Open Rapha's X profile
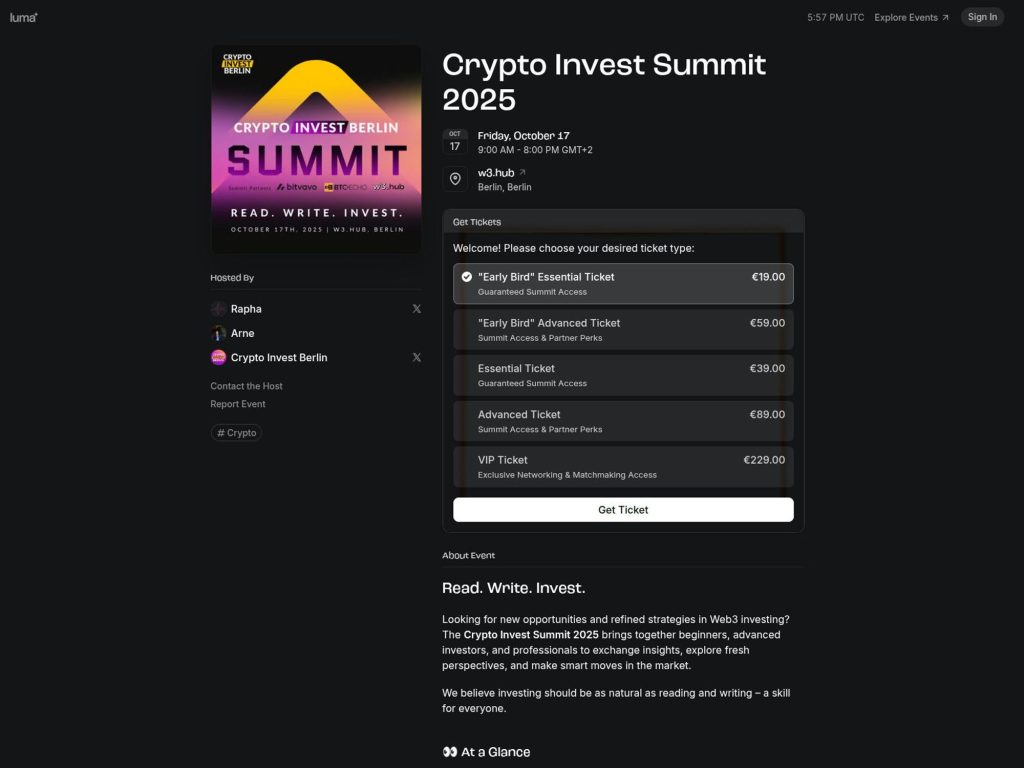The image size is (1024, 768). 417,308
